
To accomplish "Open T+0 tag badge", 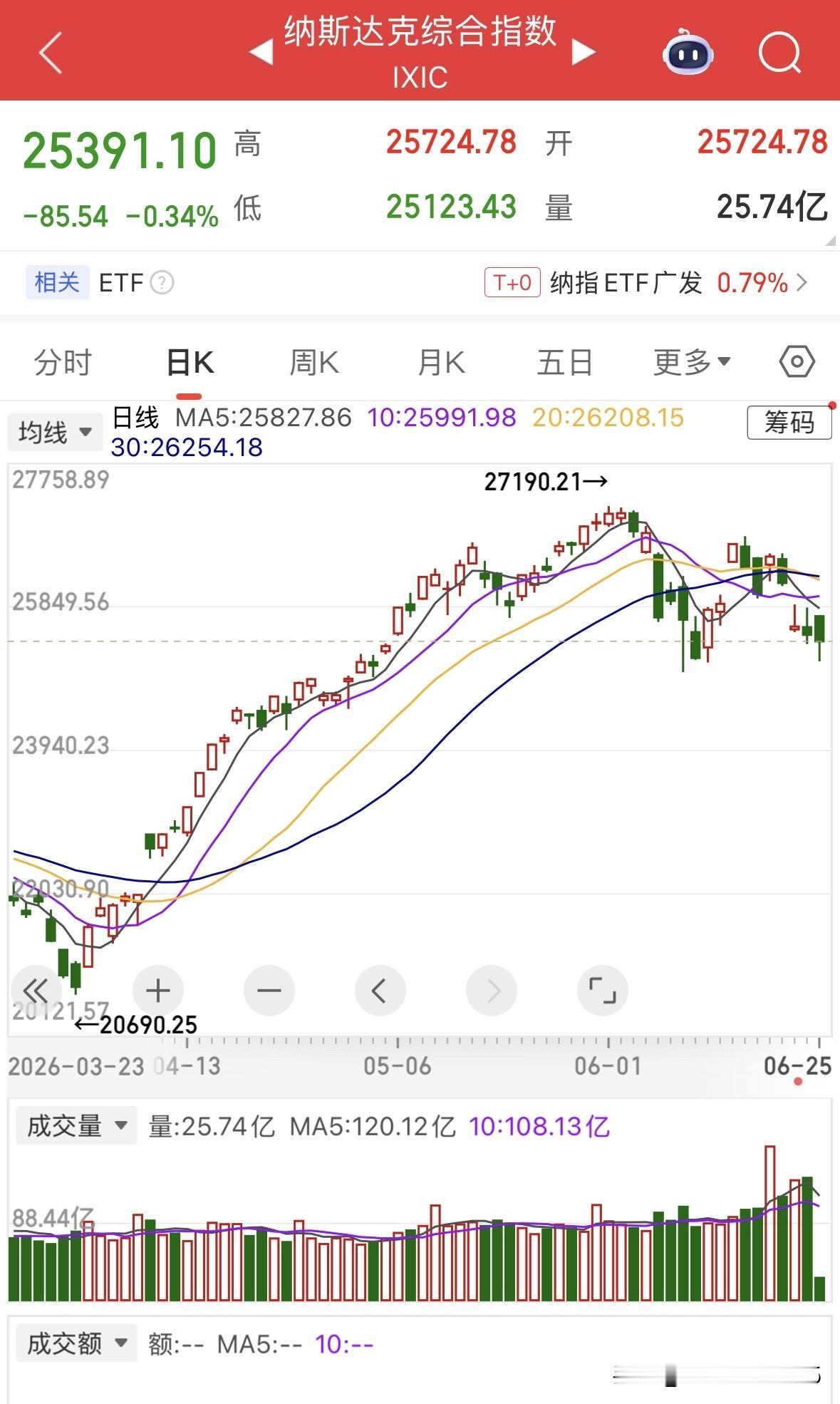I will (x=512, y=283).
